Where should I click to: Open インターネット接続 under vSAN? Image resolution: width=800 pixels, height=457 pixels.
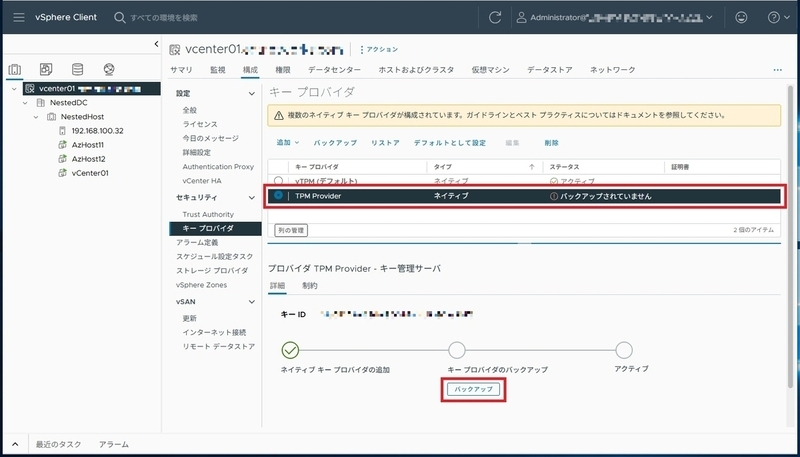click(214, 333)
